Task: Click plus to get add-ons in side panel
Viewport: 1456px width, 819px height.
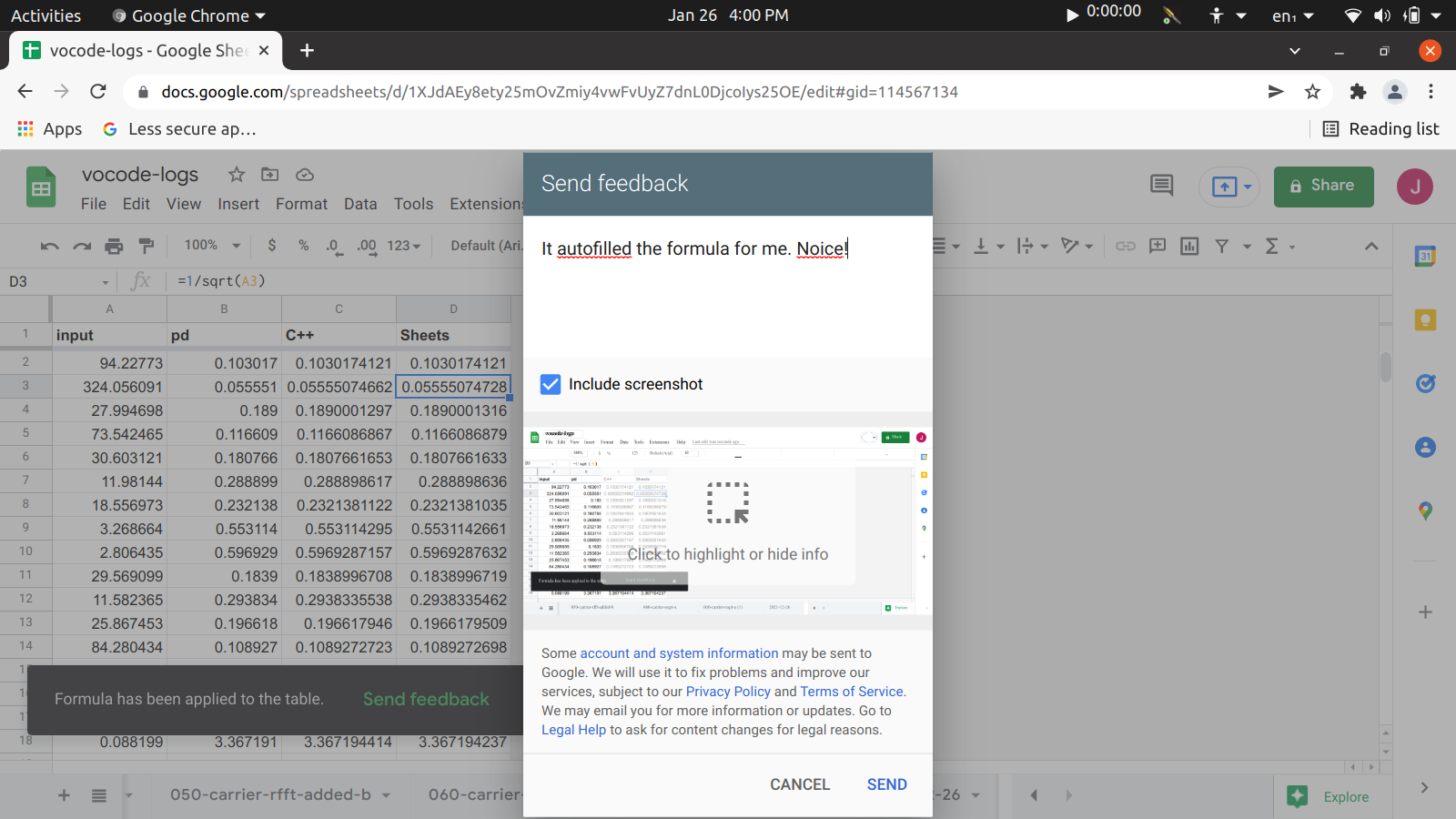Action: tap(1426, 612)
